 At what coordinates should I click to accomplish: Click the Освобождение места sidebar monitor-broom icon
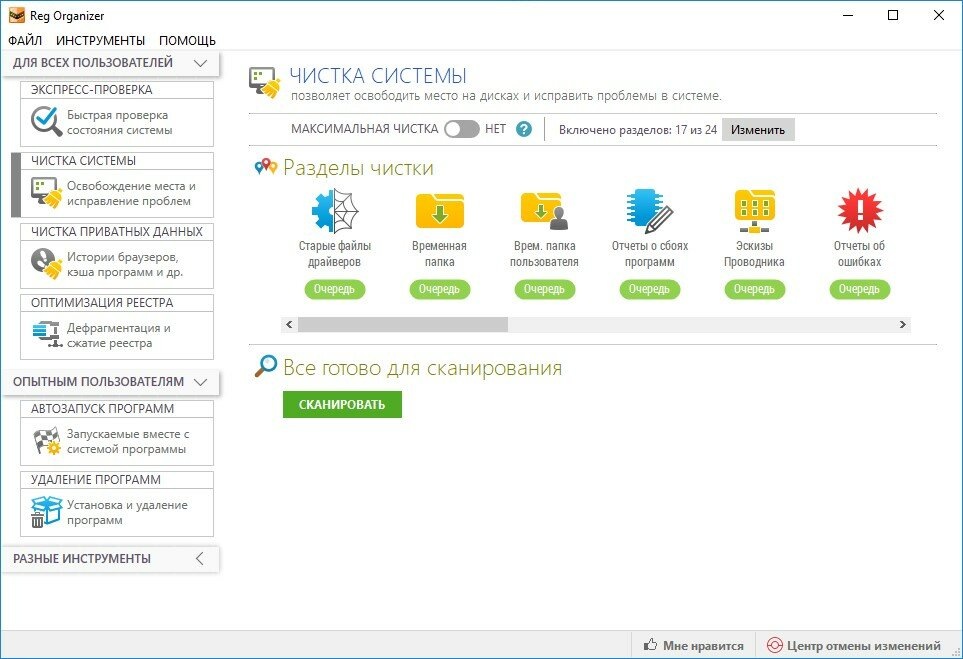pos(47,193)
